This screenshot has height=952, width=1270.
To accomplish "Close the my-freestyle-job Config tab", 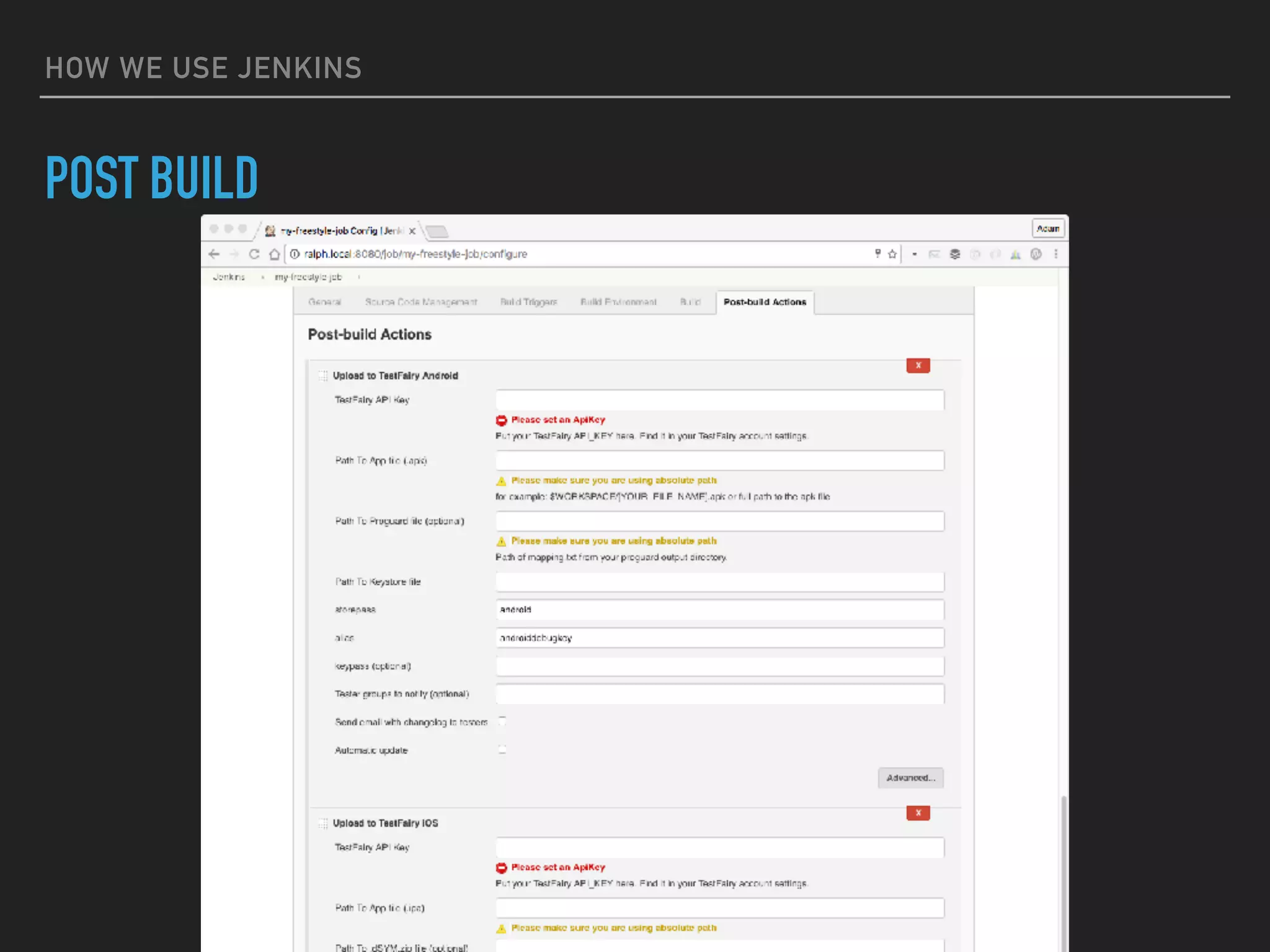I will tap(412, 231).
